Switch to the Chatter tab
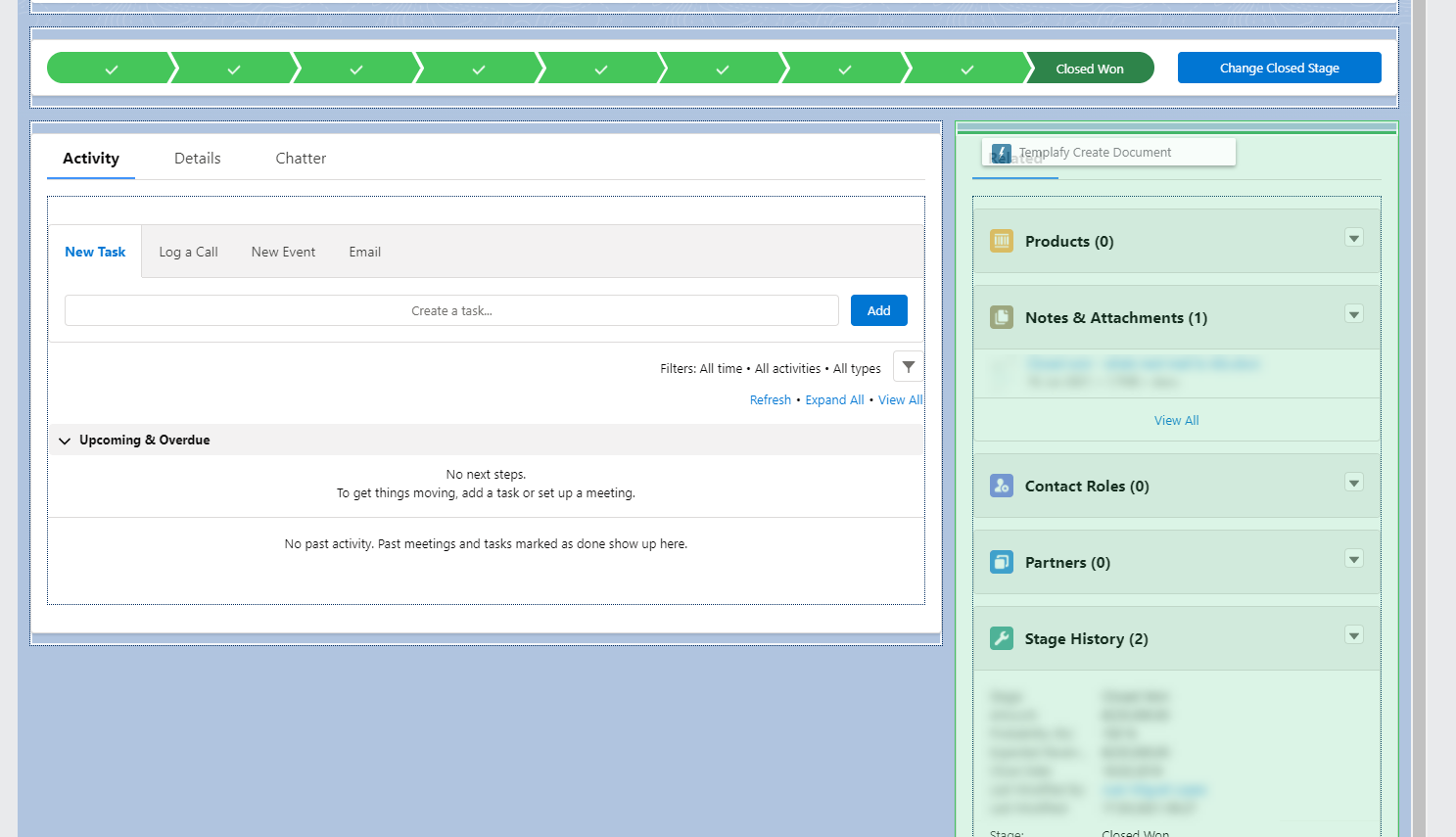The image size is (1456, 837). pos(301,159)
